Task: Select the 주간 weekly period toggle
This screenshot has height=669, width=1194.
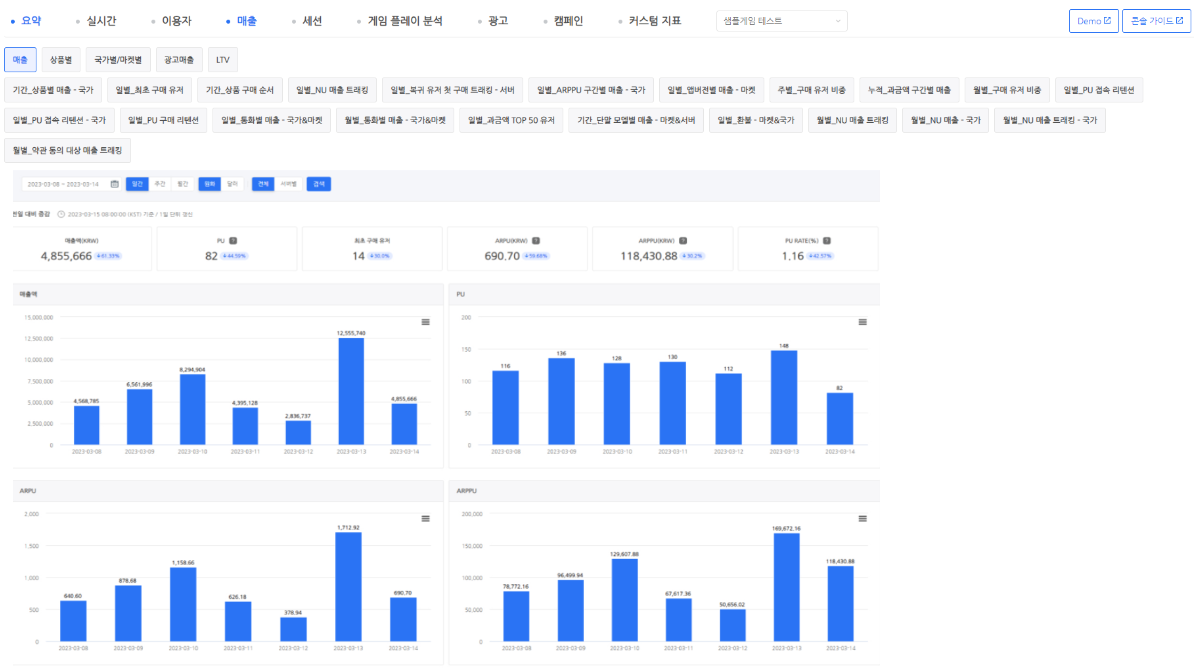Action: point(160,184)
